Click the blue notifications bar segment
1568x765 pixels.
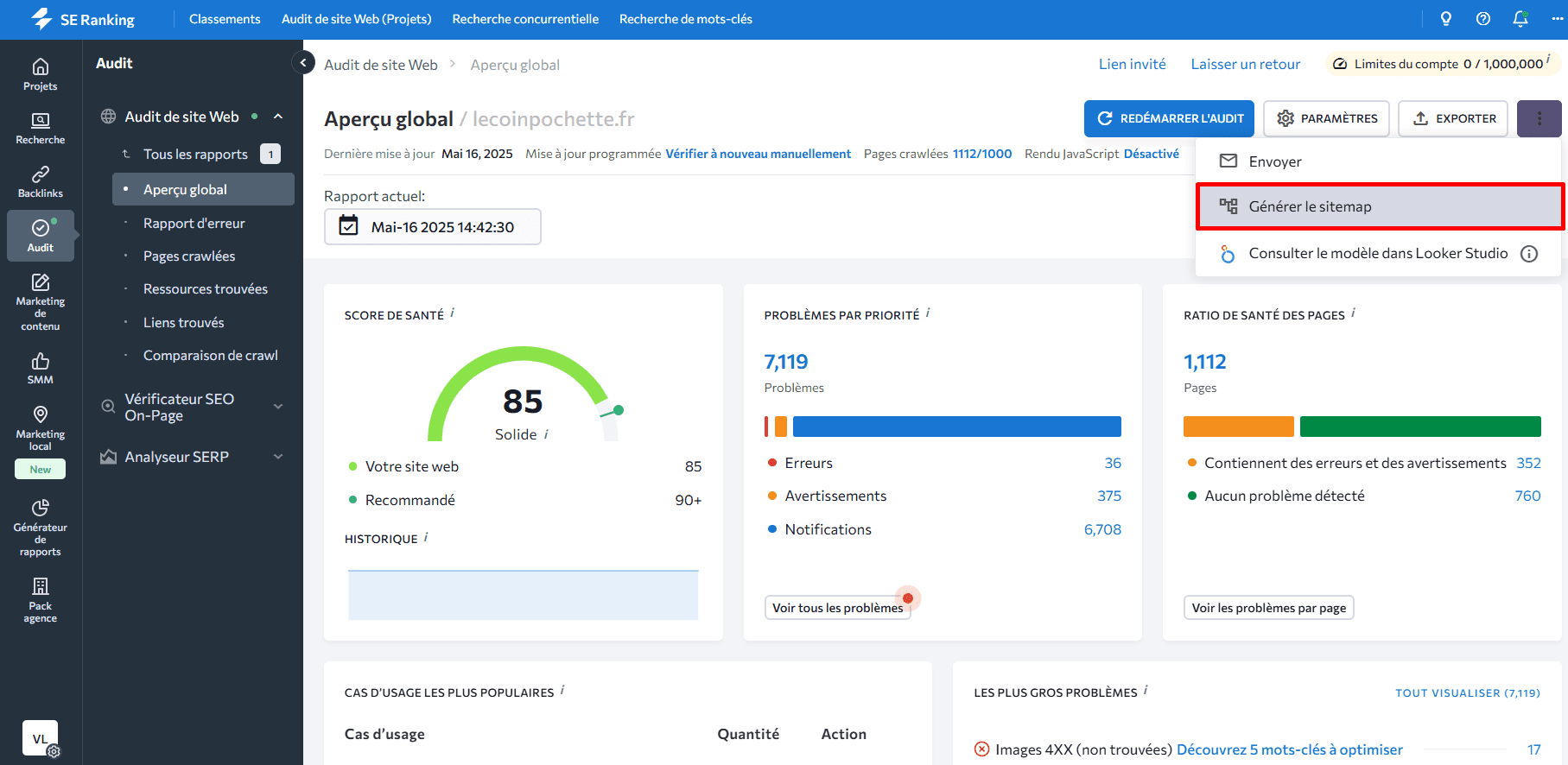tap(956, 427)
